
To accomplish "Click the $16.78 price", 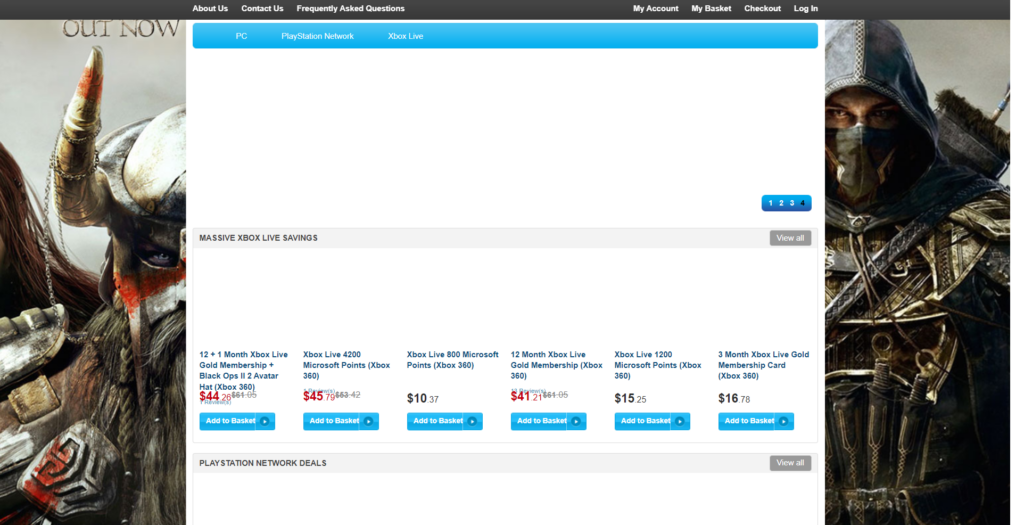I will pos(734,398).
